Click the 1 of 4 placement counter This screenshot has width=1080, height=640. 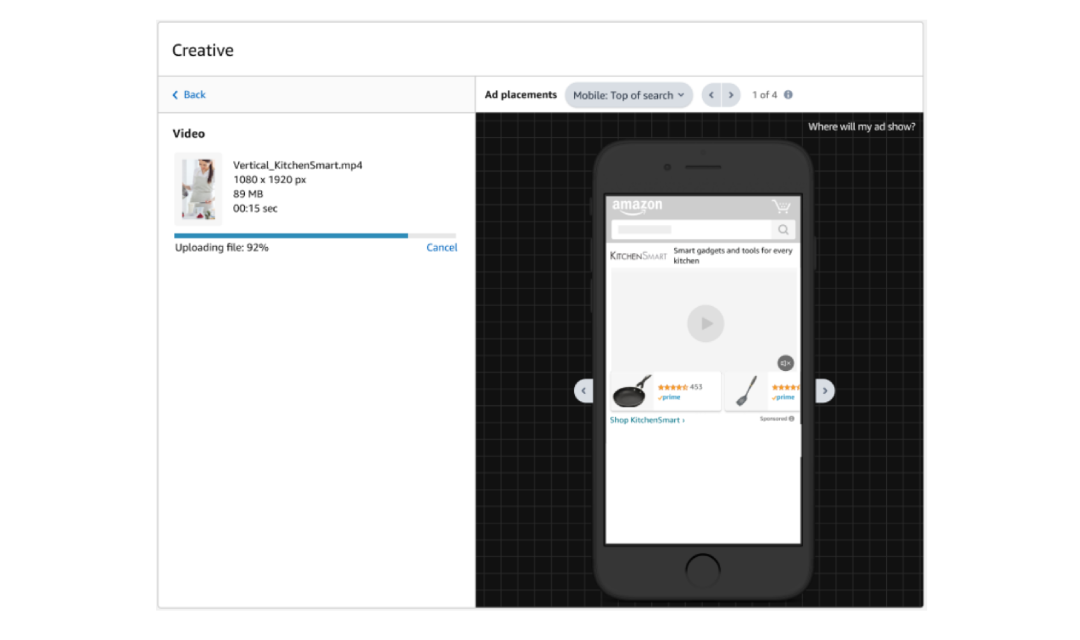pyautogui.click(x=765, y=95)
